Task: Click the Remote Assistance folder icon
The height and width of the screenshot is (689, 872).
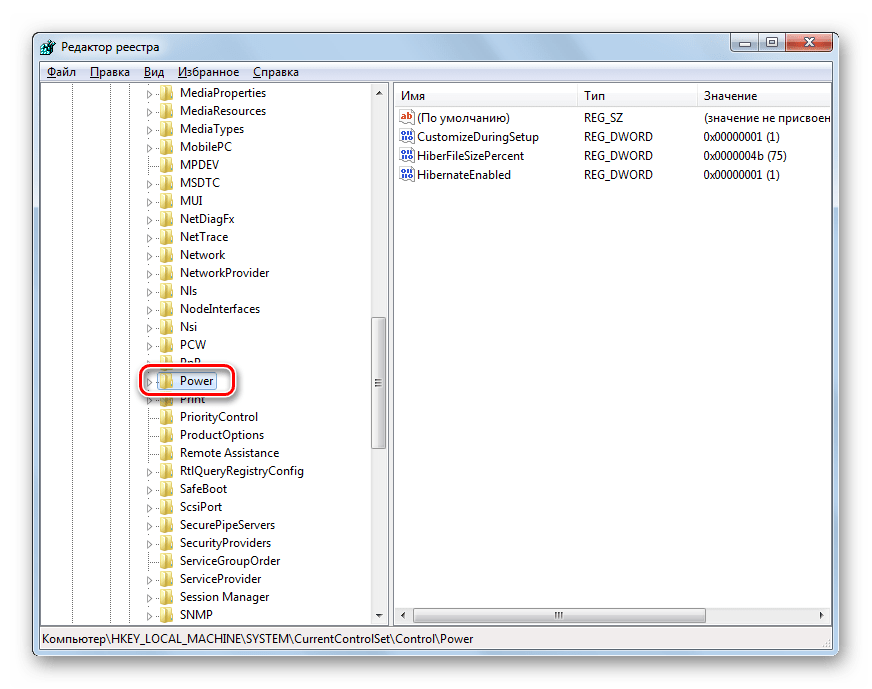Action: (x=166, y=453)
